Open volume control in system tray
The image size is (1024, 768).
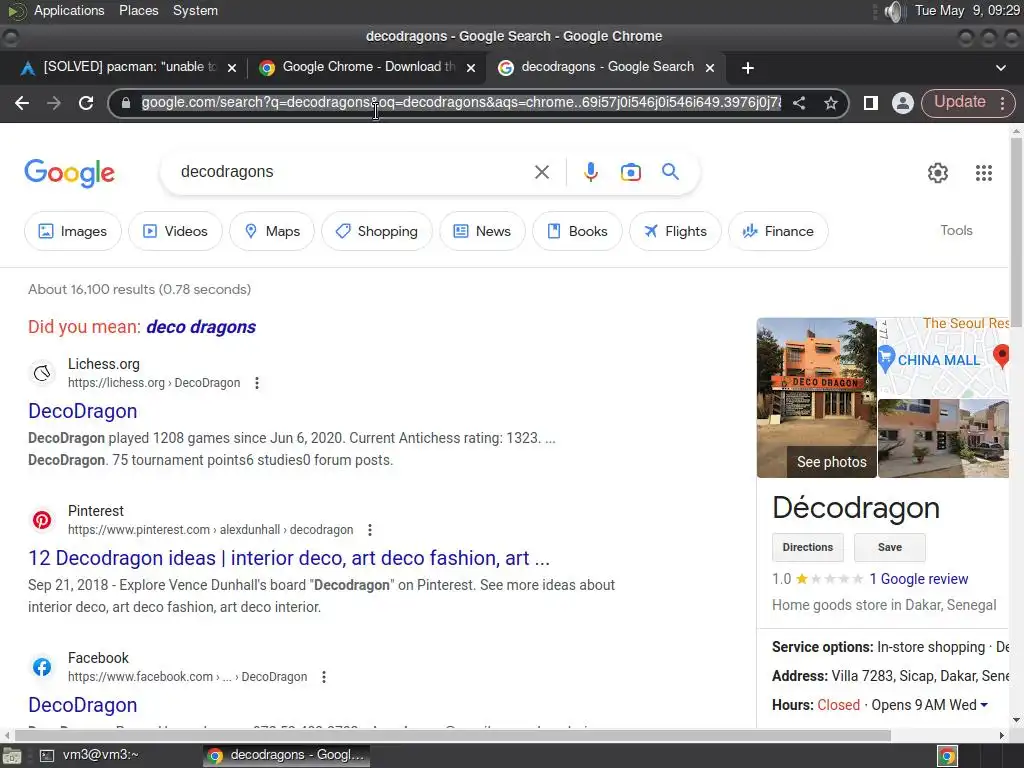[893, 11]
